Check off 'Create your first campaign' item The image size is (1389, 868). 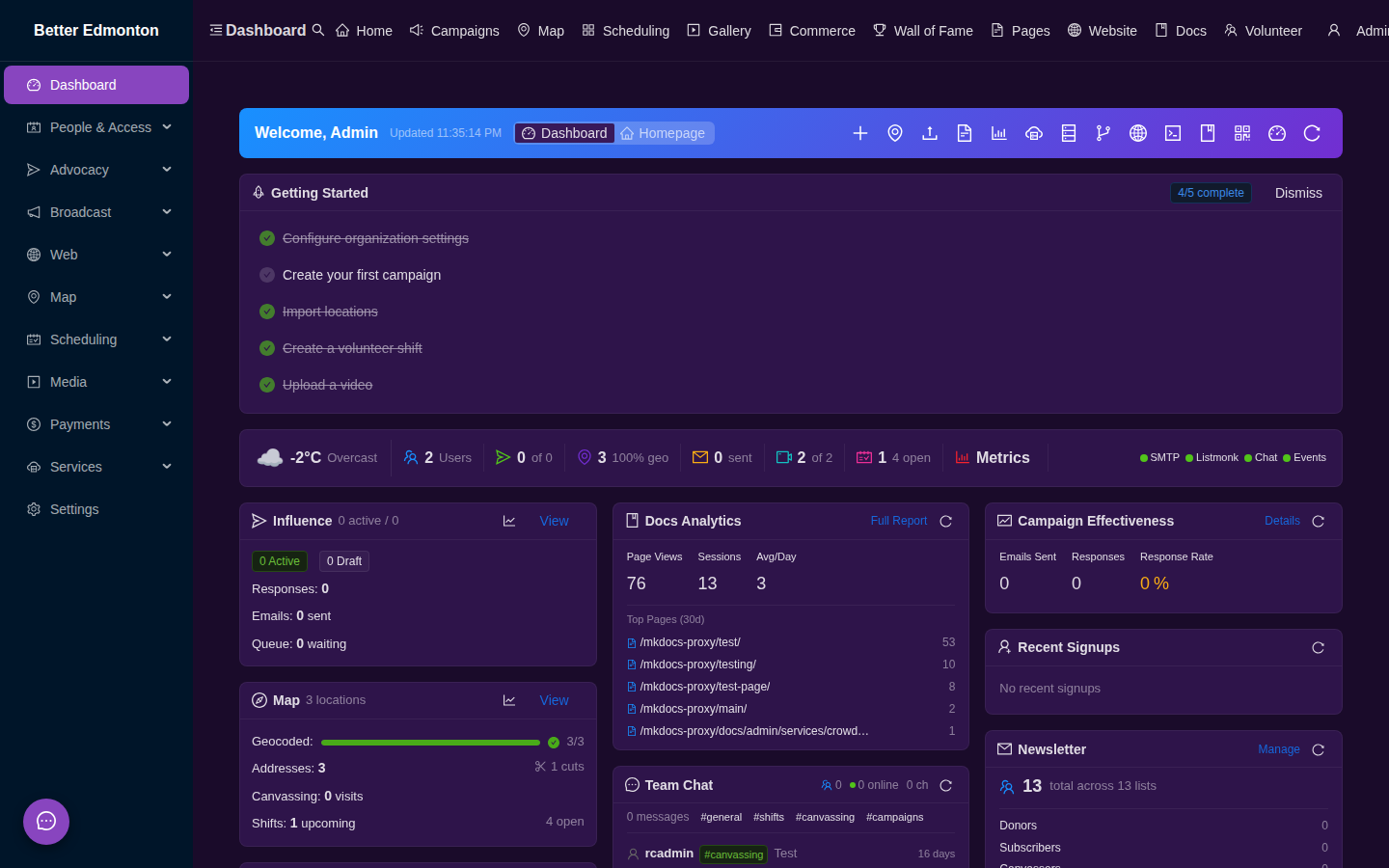pyautogui.click(x=267, y=275)
